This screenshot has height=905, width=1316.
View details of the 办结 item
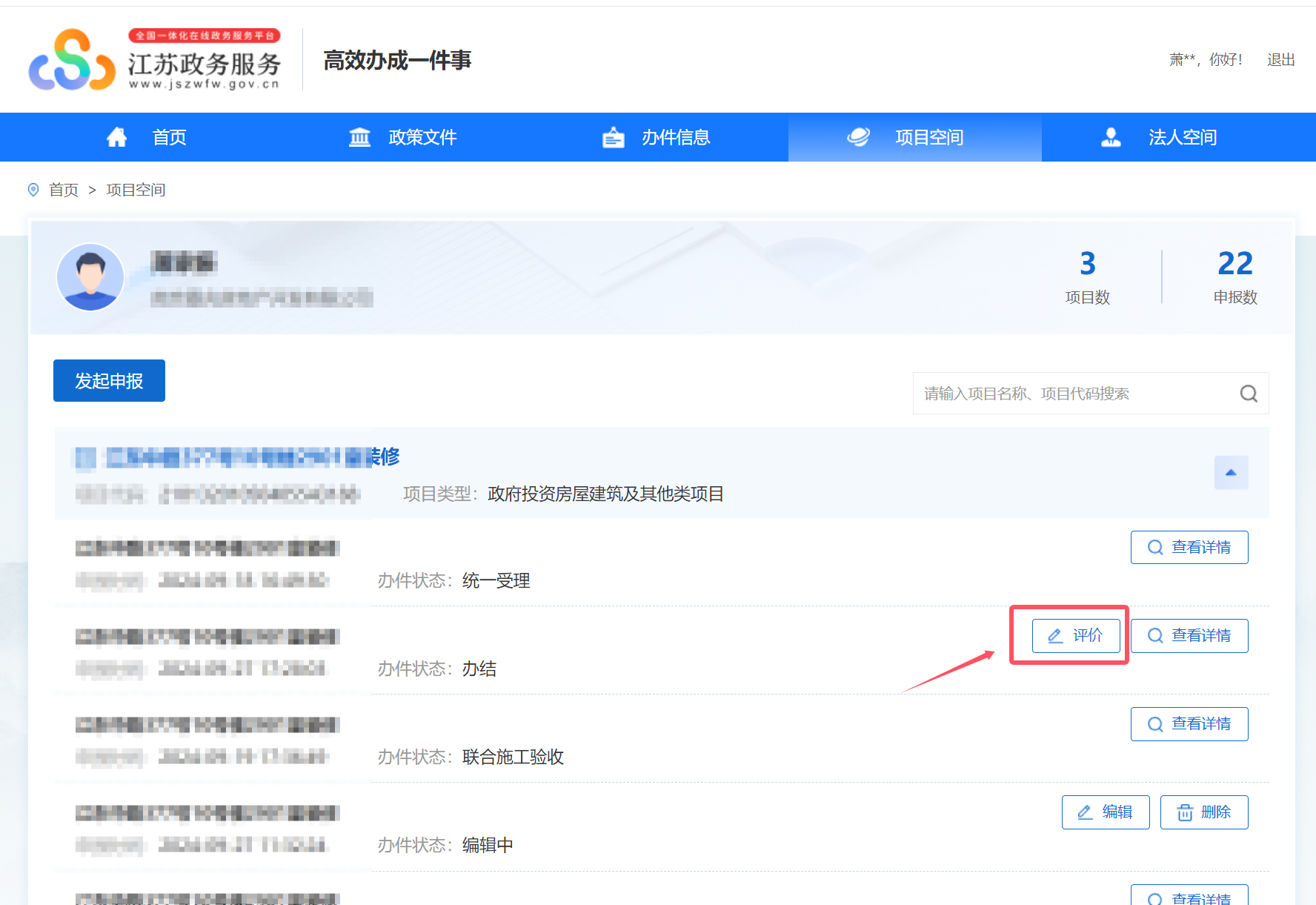tap(1189, 636)
